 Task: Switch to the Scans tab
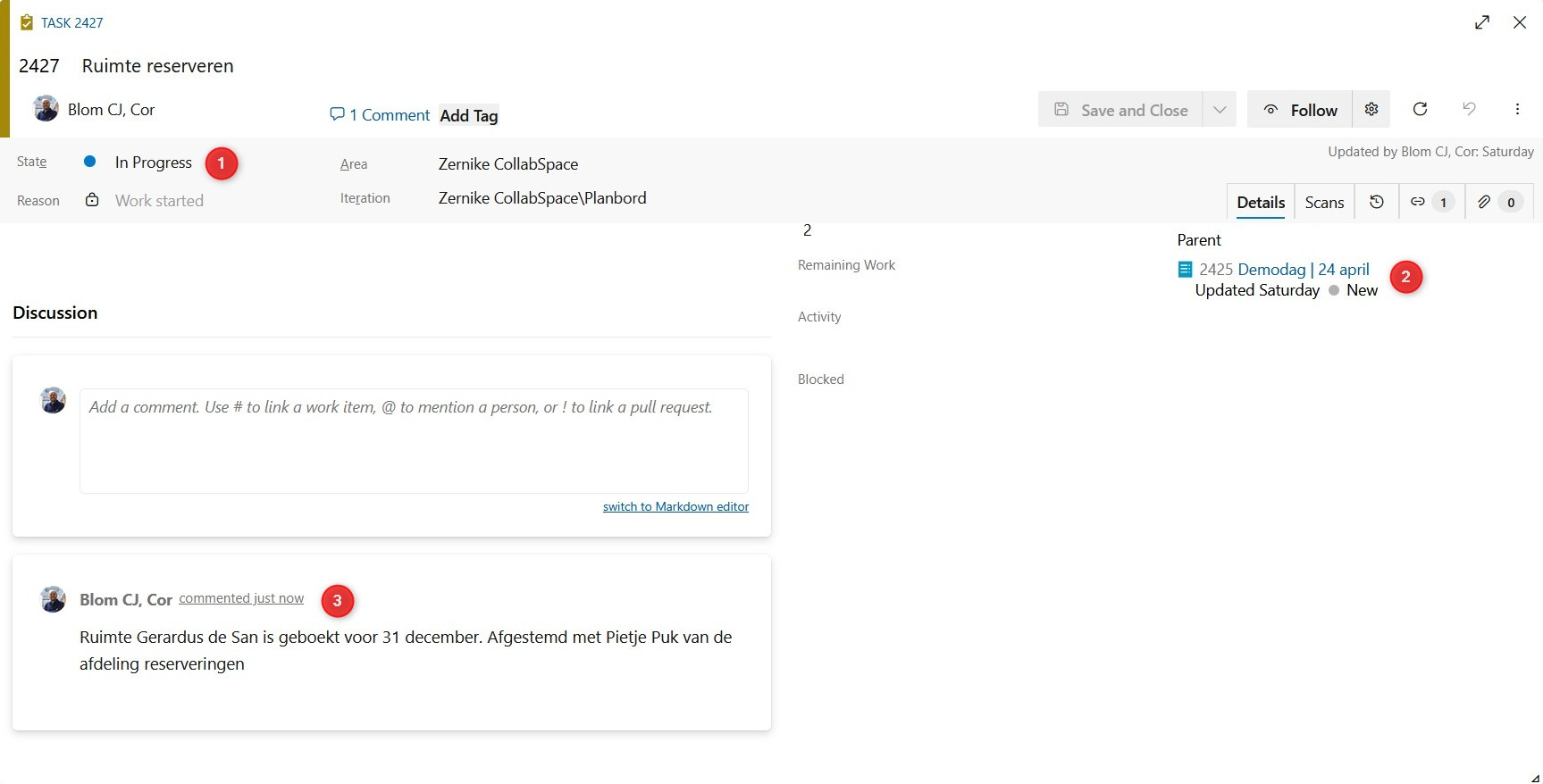point(1324,203)
